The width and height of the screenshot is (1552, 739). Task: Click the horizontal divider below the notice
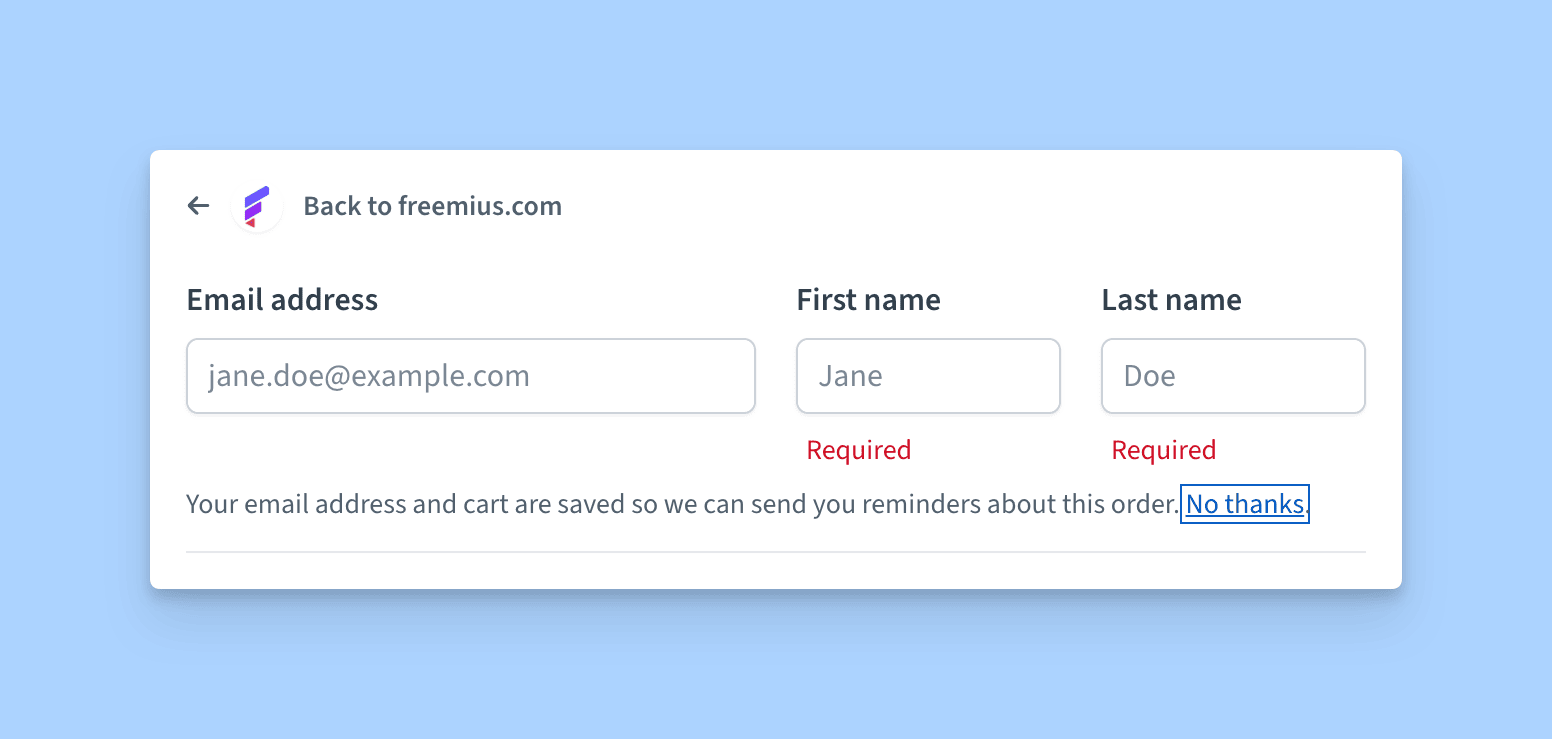coord(776,552)
